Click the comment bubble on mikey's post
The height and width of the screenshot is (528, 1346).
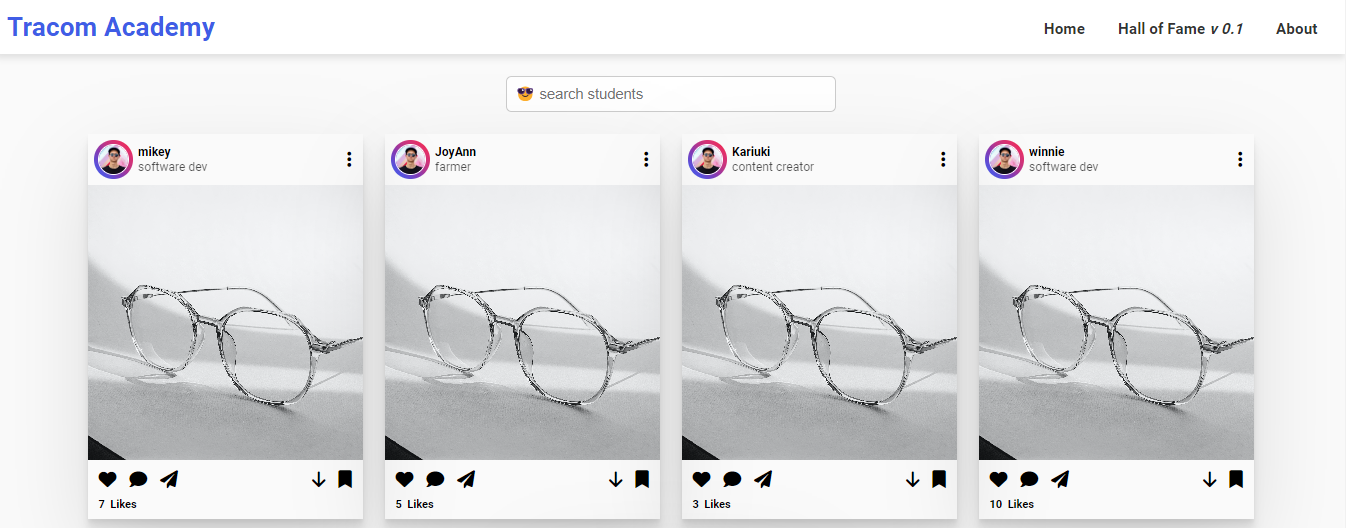(x=138, y=480)
